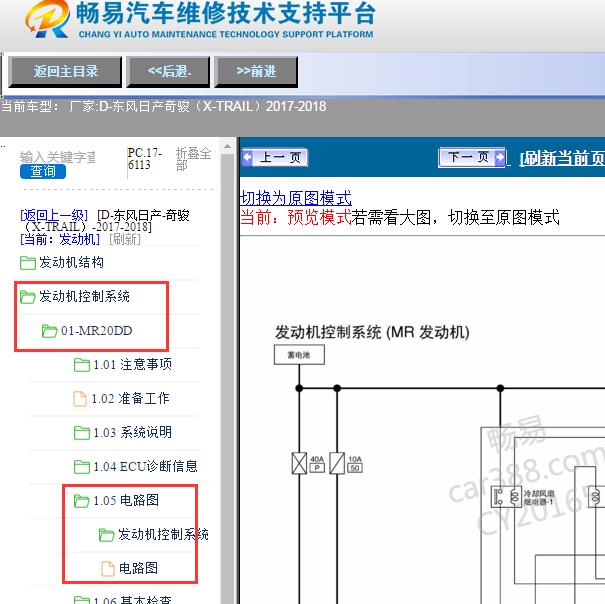Click right arrow icon on 下一页
605x604 pixels.
pos(500,157)
